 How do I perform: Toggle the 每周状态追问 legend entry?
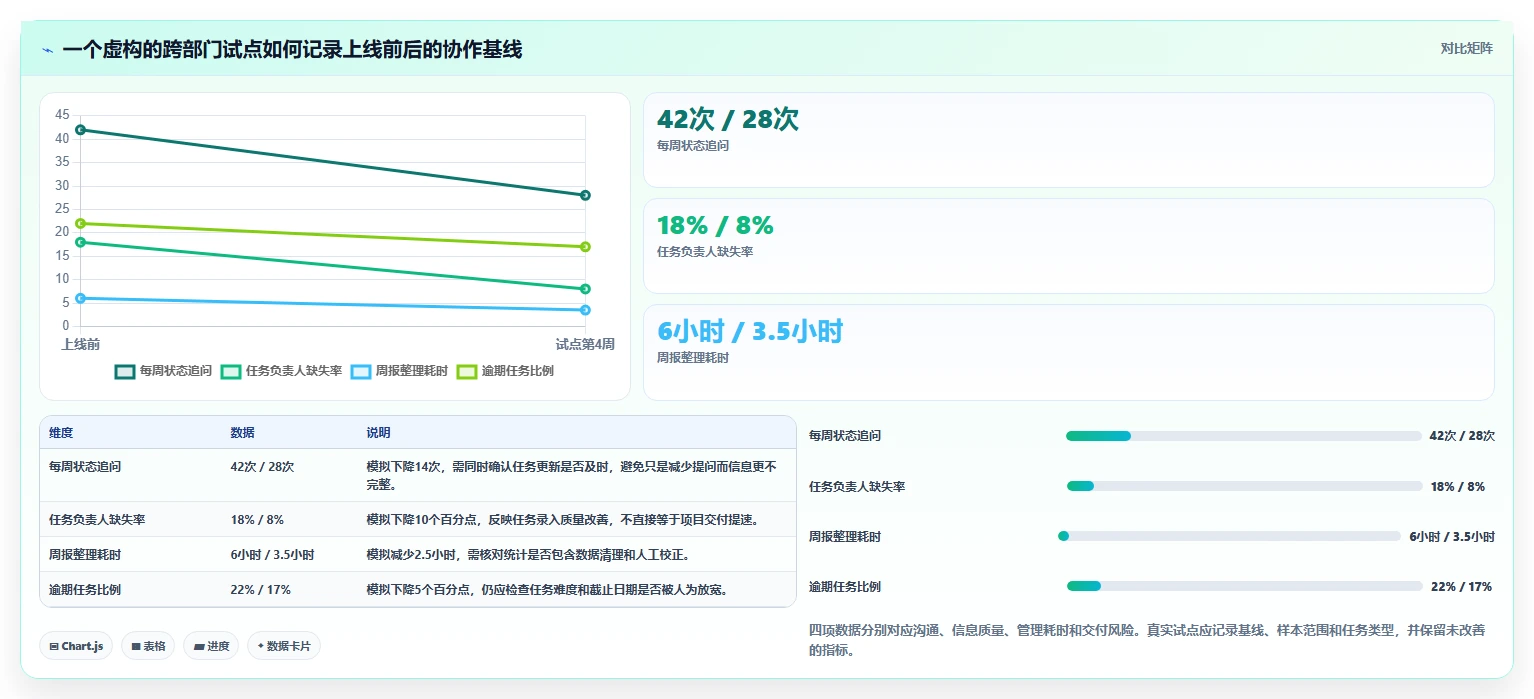click(x=164, y=371)
